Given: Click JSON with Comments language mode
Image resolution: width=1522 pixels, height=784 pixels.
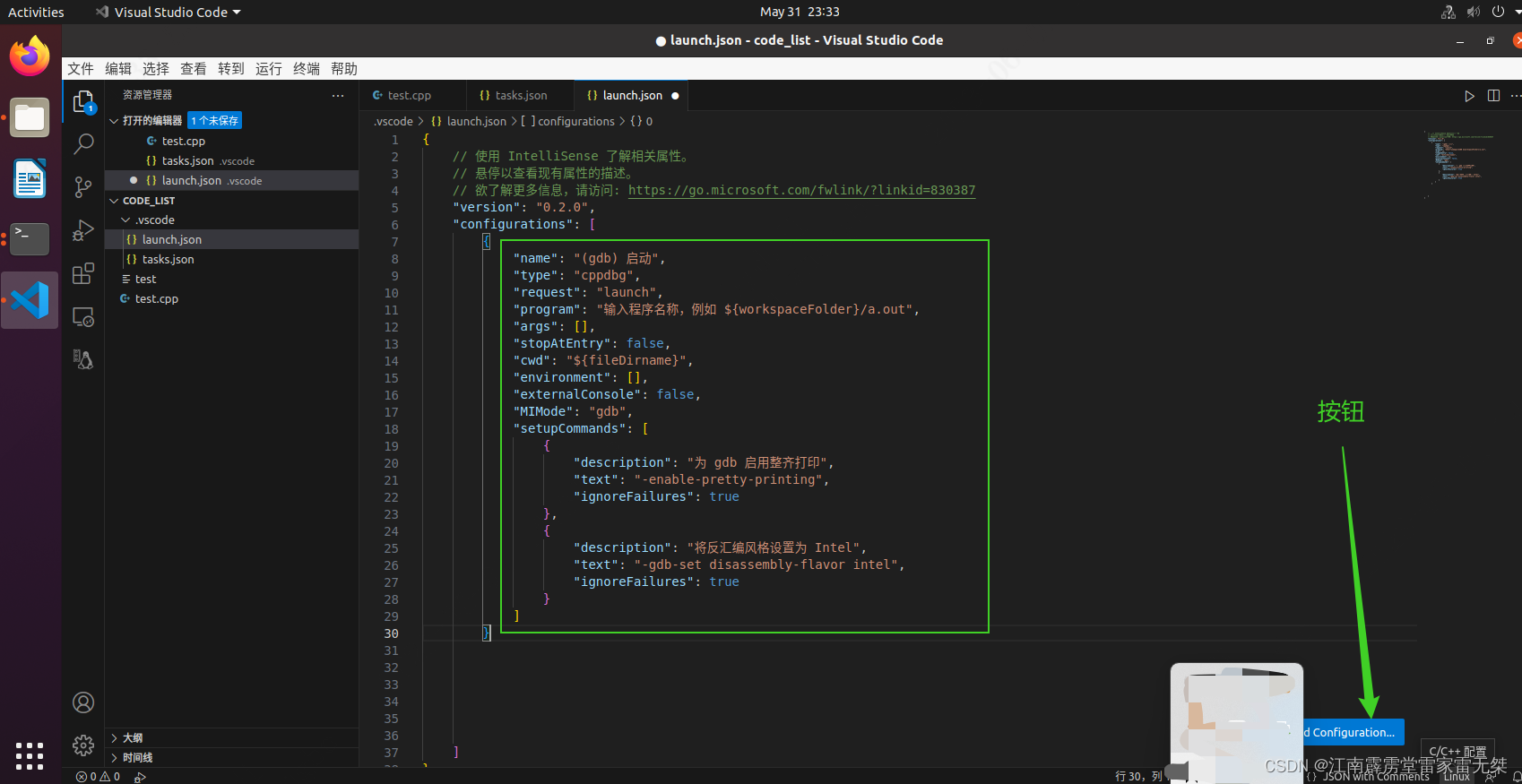Looking at the screenshot, I should pos(1375,777).
